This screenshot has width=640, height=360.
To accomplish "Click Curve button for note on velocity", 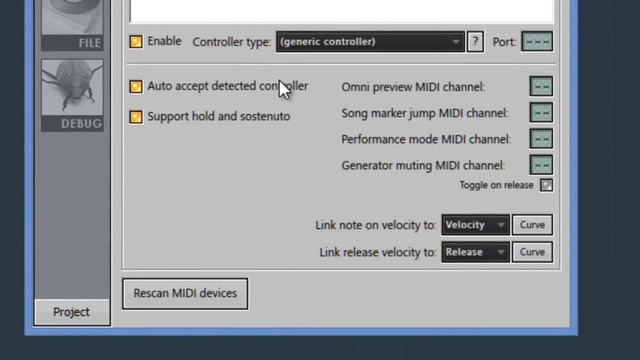I will click(x=532, y=225).
